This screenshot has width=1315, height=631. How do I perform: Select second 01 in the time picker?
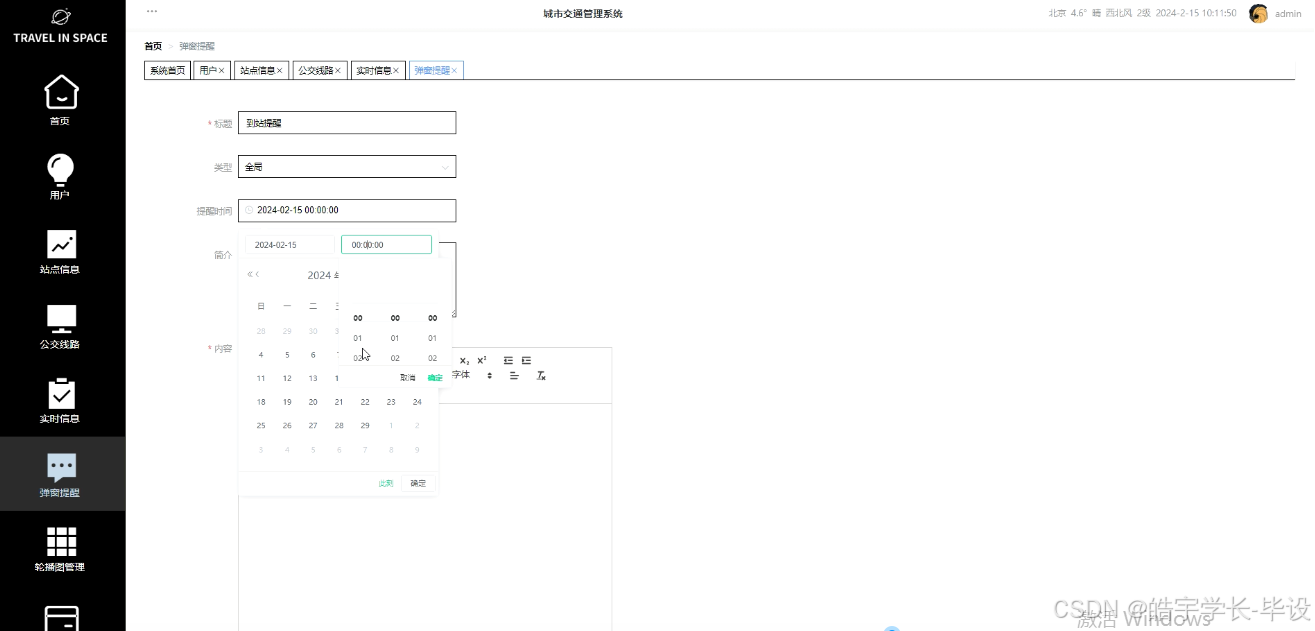pyautogui.click(x=433, y=338)
